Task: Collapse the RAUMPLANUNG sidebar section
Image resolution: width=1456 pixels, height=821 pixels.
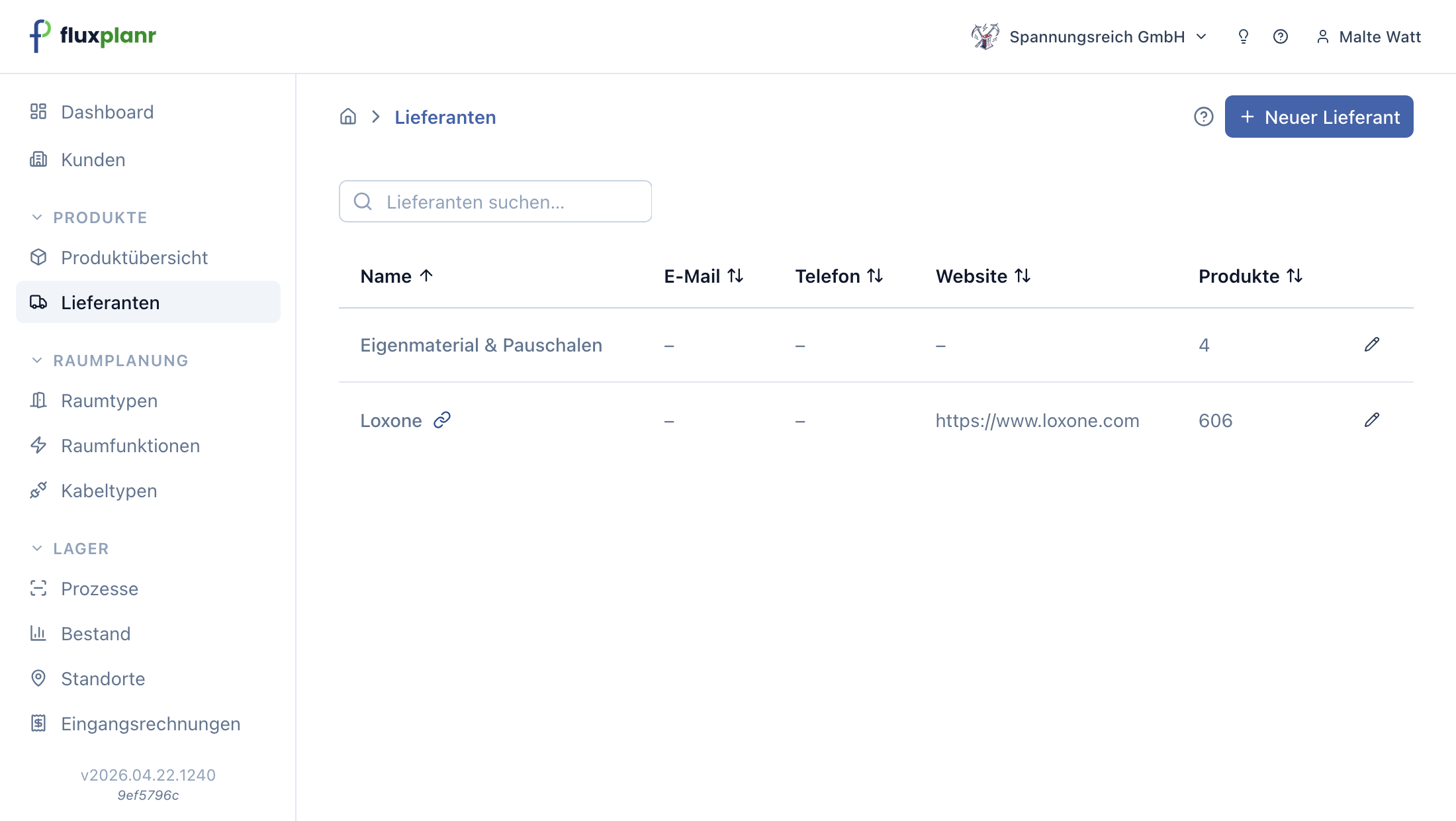Action: 111,361
